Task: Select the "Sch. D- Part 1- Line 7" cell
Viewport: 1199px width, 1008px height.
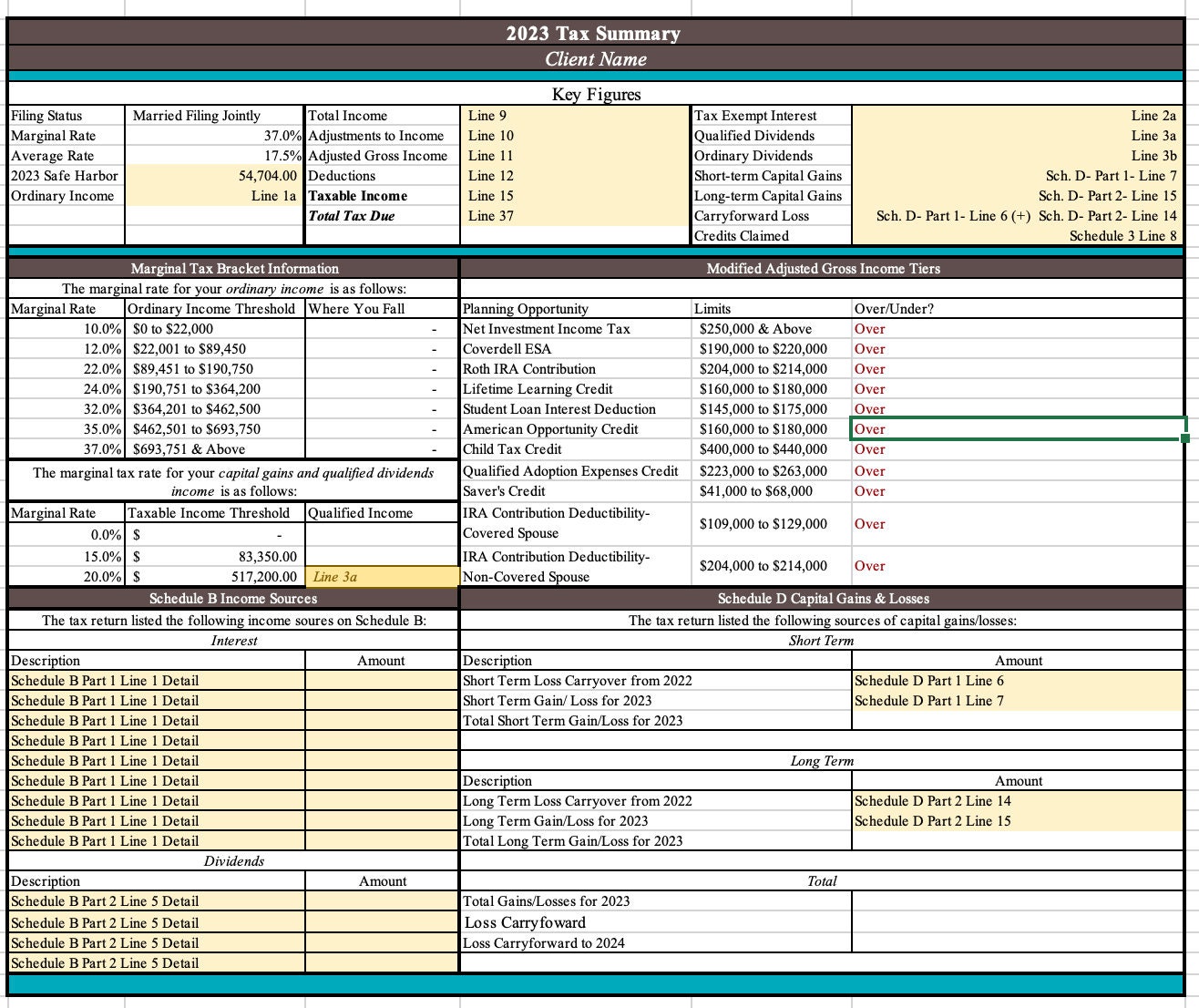Action: point(1018,176)
